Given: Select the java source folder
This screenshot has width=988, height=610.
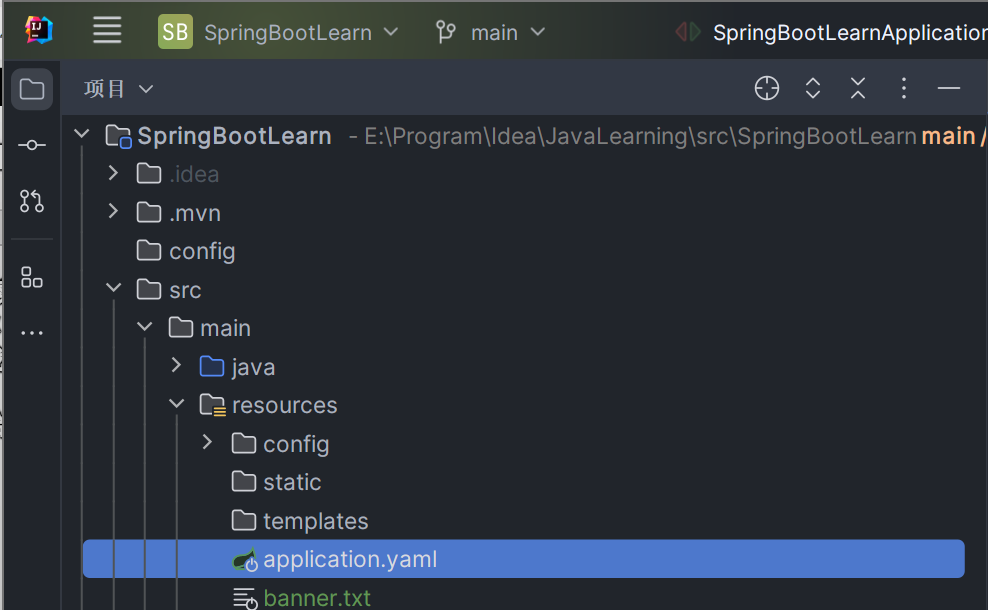Looking at the screenshot, I should pos(253,367).
